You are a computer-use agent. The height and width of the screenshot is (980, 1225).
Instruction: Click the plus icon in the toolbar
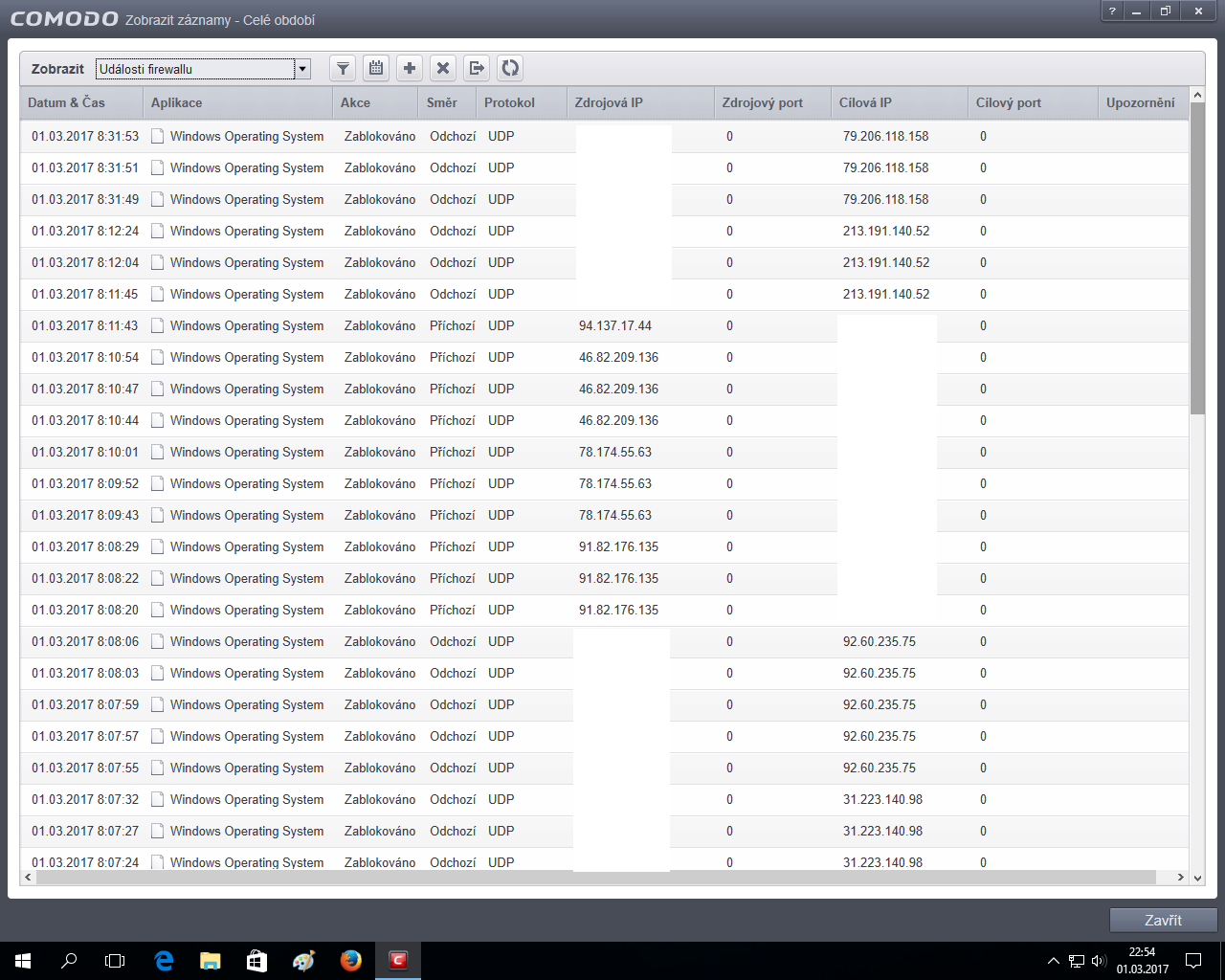coord(410,68)
